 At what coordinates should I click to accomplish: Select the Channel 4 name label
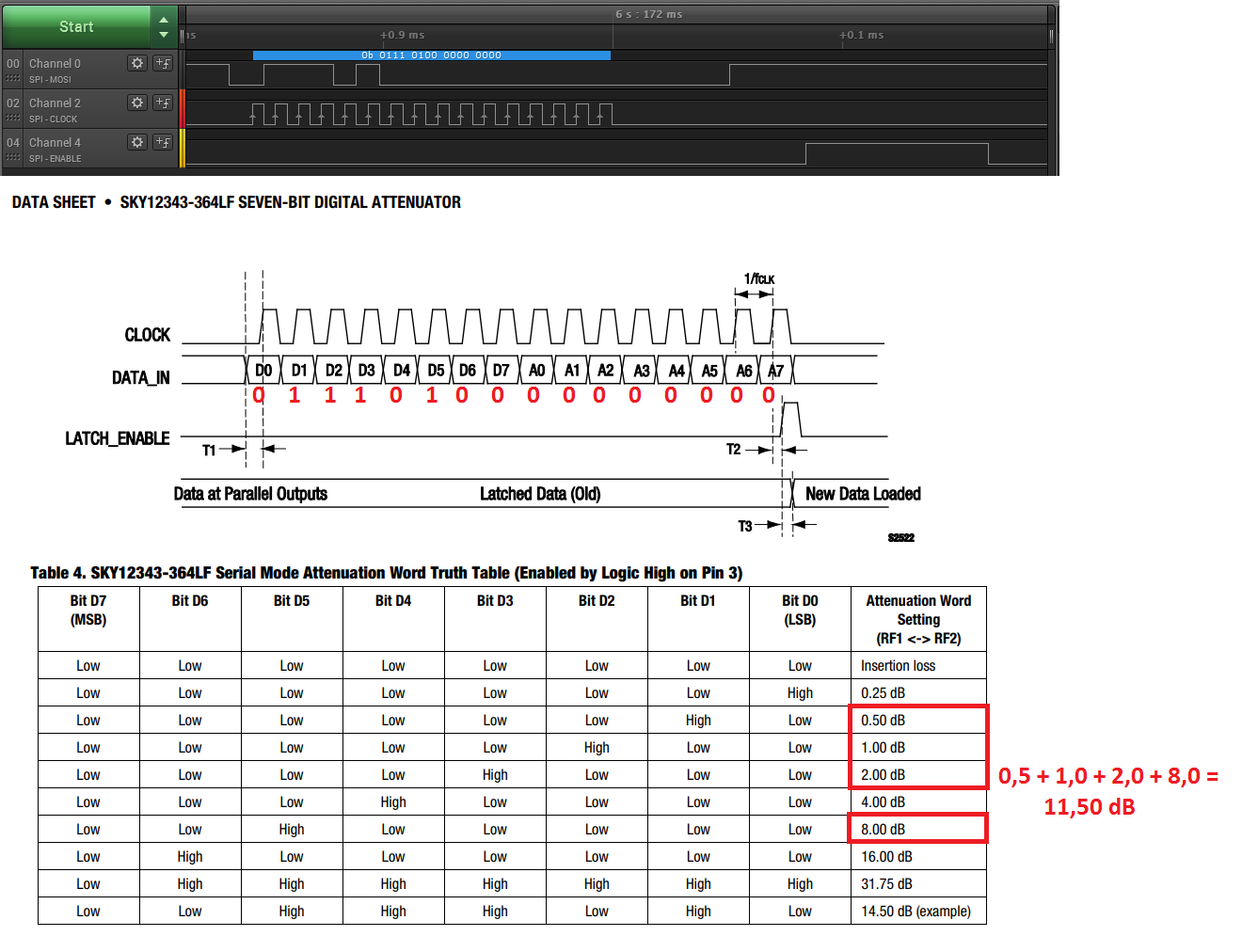pyautogui.click(x=55, y=143)
